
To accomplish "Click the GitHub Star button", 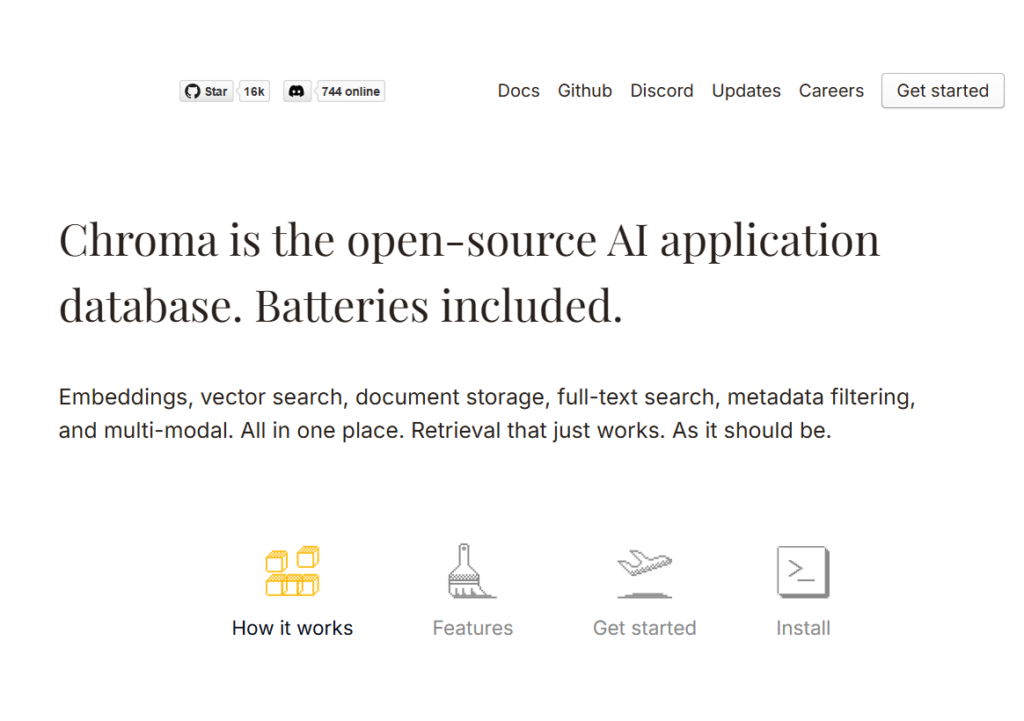I will coord(206,91).
